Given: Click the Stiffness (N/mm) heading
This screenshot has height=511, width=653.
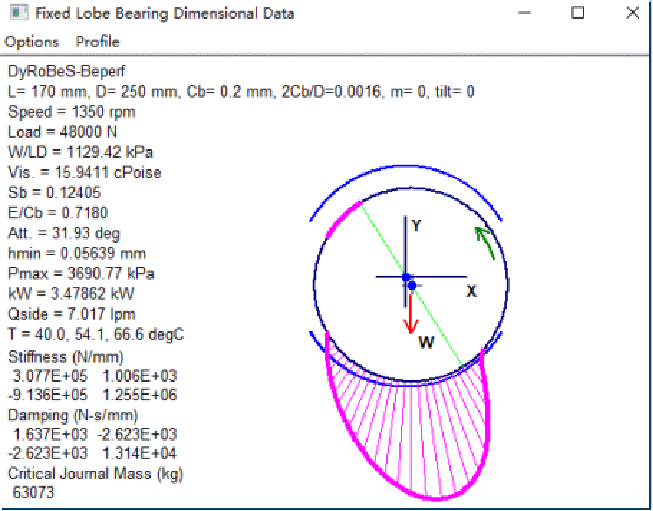Looking at the screenshot, I should [x=67, y=356].
